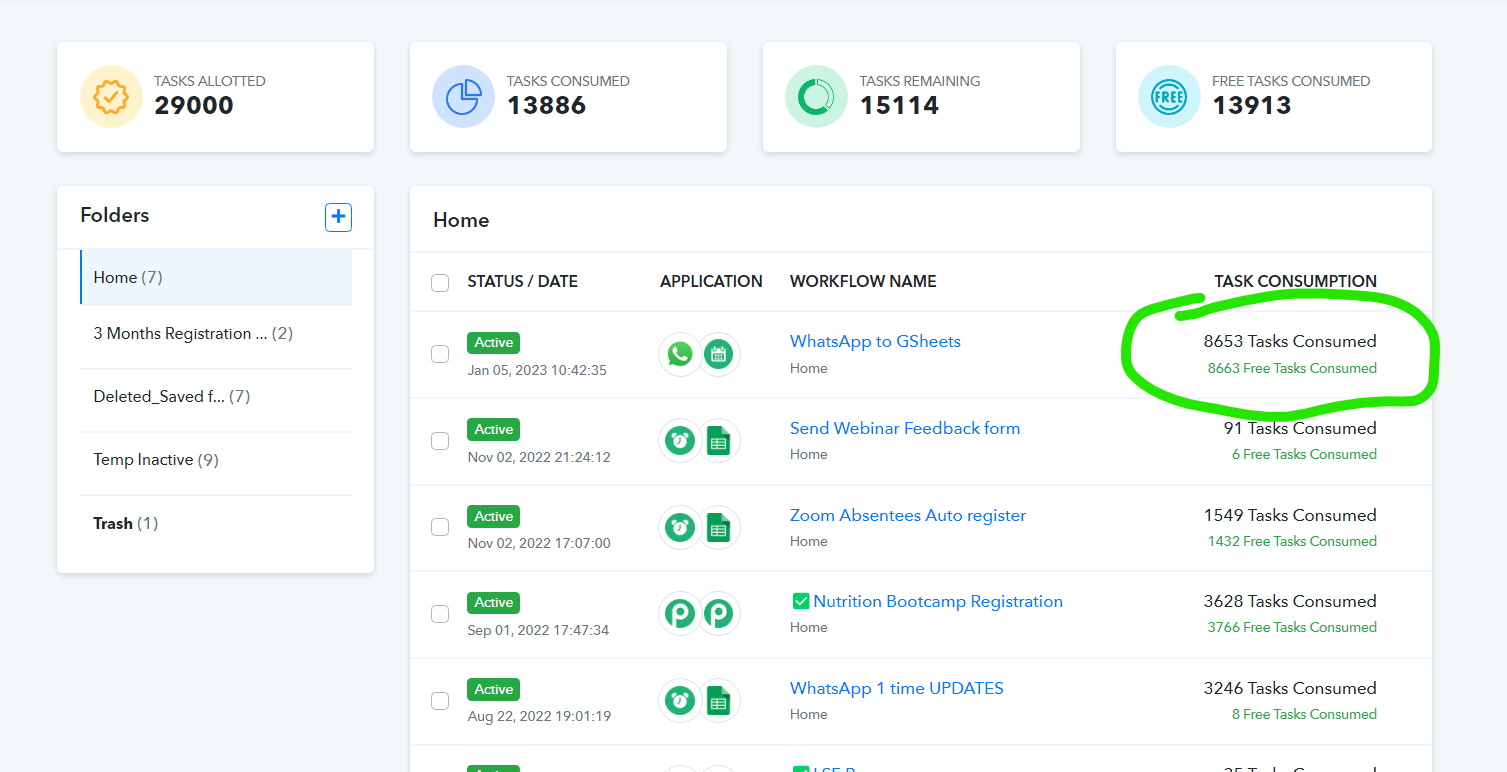Viewport: 1507px width, 772px height.
Task: Click calendar app icon in WhatsApp to GSheets row
Action: (718, 354)
